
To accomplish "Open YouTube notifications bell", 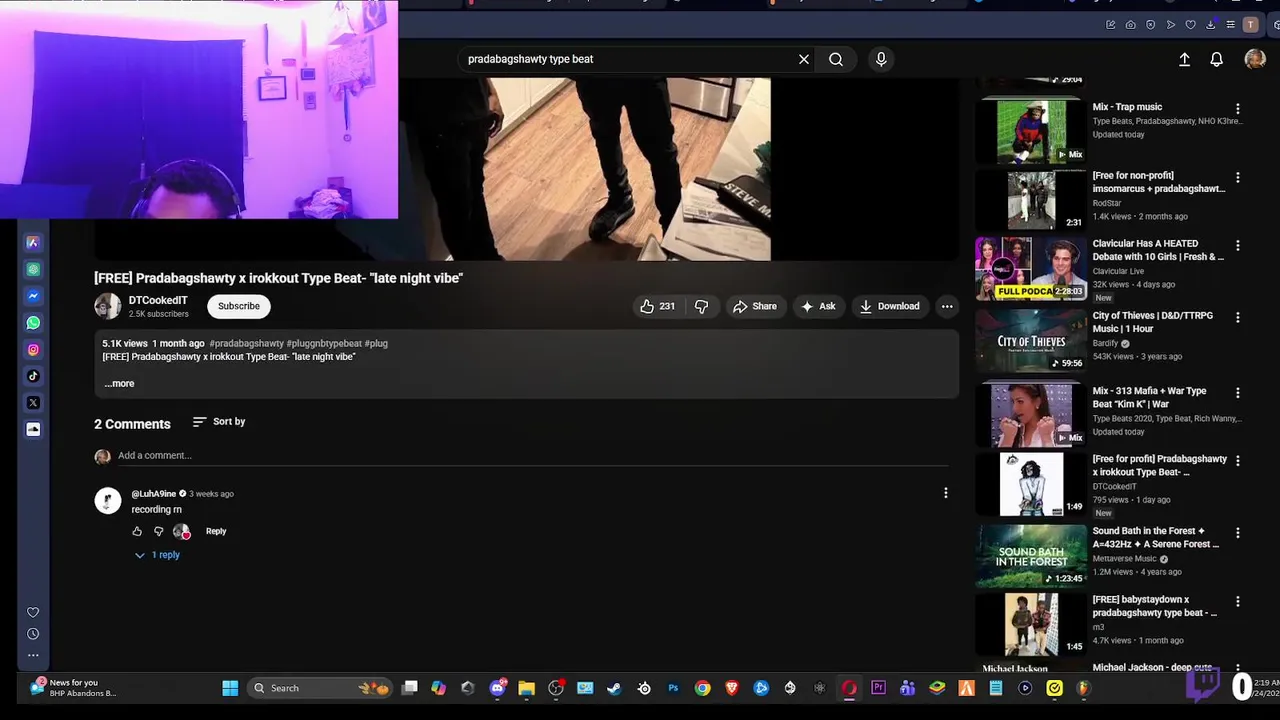I will pyautogui.click(x=1216, y=59).
